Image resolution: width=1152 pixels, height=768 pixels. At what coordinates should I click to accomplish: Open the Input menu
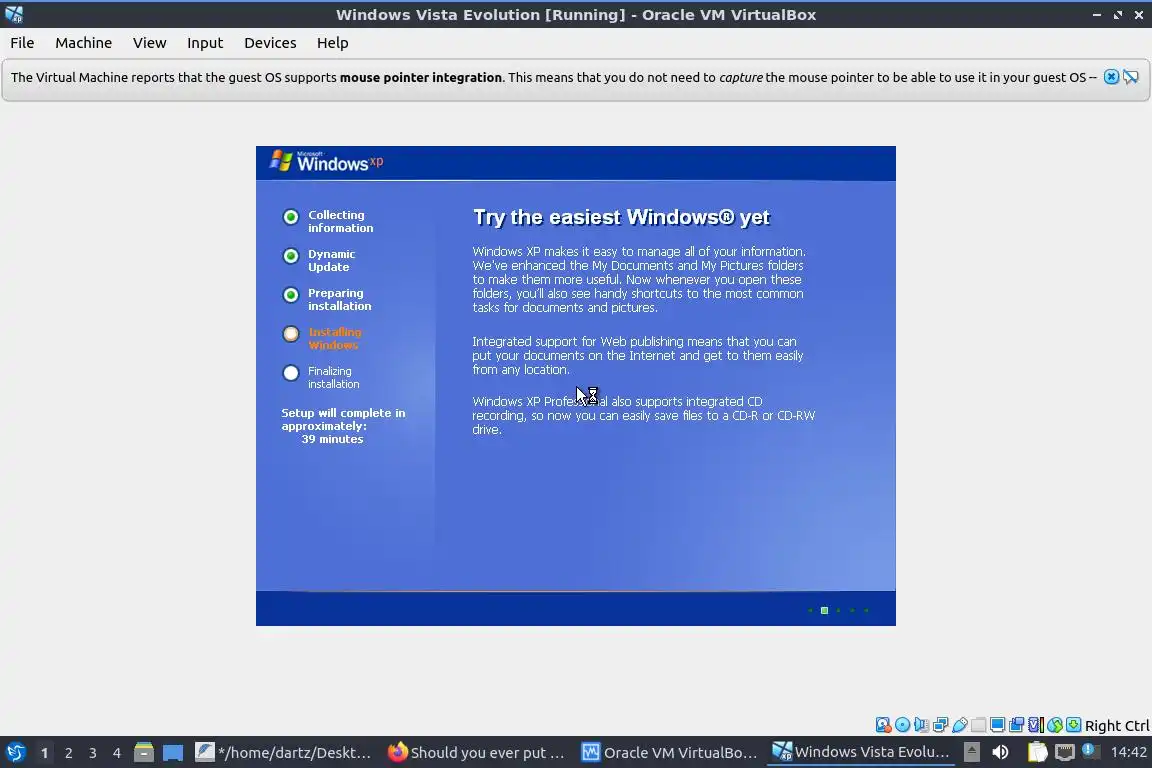pos(205,43)
